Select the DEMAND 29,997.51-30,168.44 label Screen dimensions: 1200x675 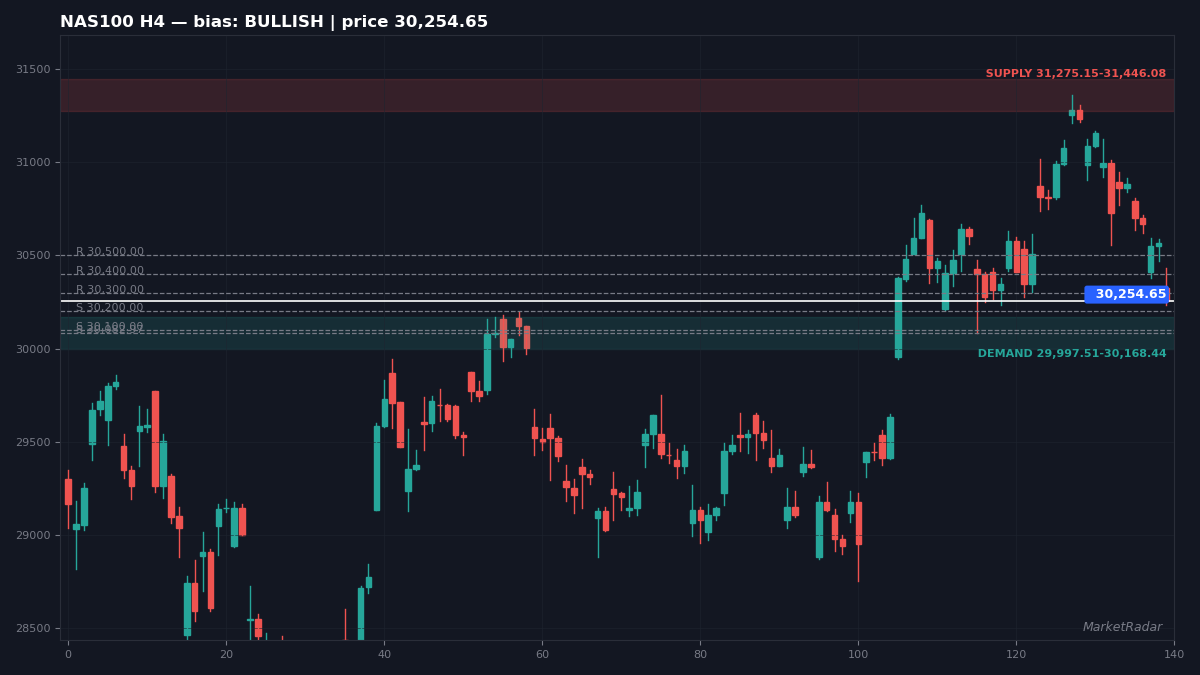coord(1072,354)
